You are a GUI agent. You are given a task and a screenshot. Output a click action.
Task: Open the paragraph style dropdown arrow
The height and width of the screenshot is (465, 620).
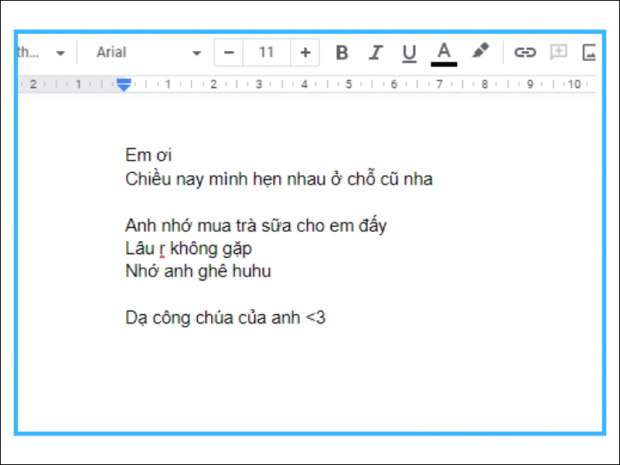tap(60, 53)
